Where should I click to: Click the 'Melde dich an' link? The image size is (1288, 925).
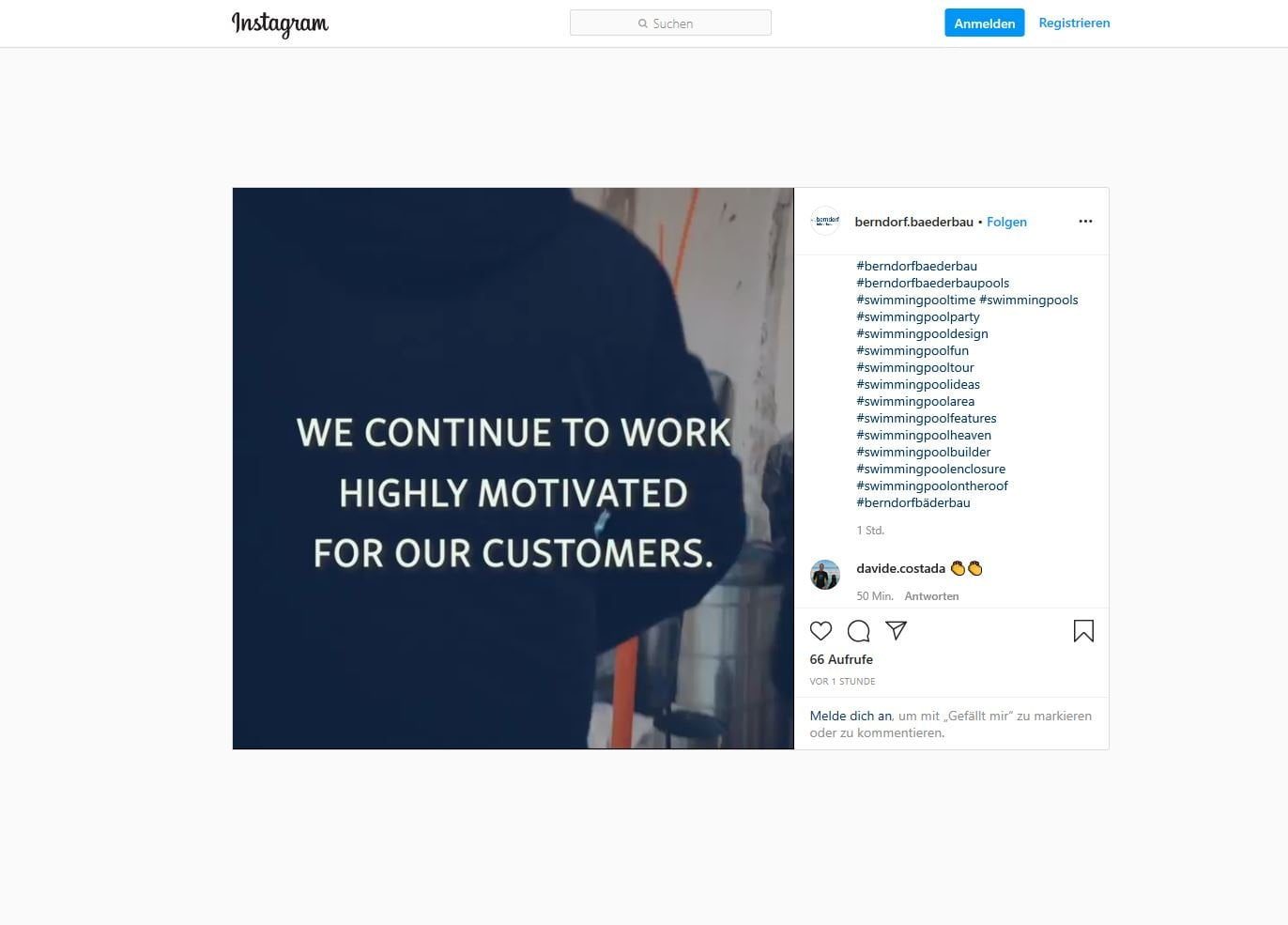[851, 716]
